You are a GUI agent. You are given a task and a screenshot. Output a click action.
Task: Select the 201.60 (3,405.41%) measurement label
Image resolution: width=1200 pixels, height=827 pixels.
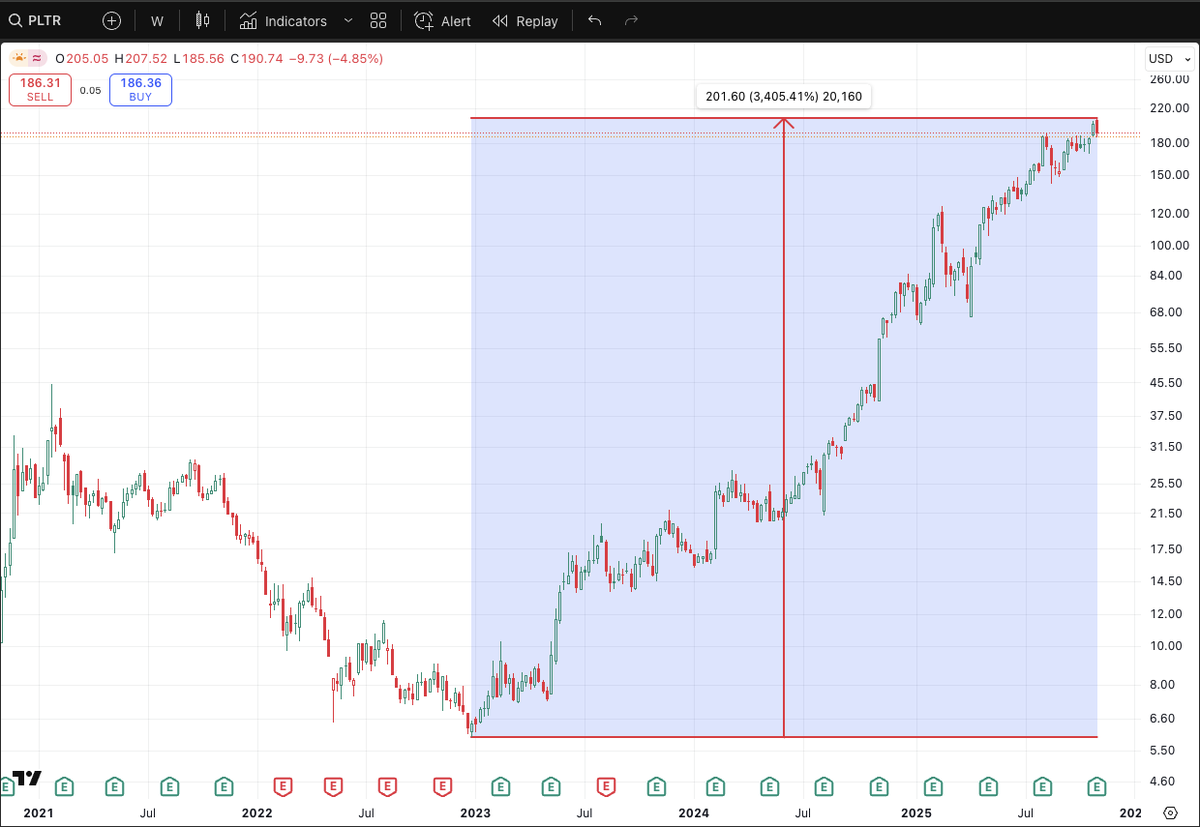pyautogui.click(x=784, y=97)
